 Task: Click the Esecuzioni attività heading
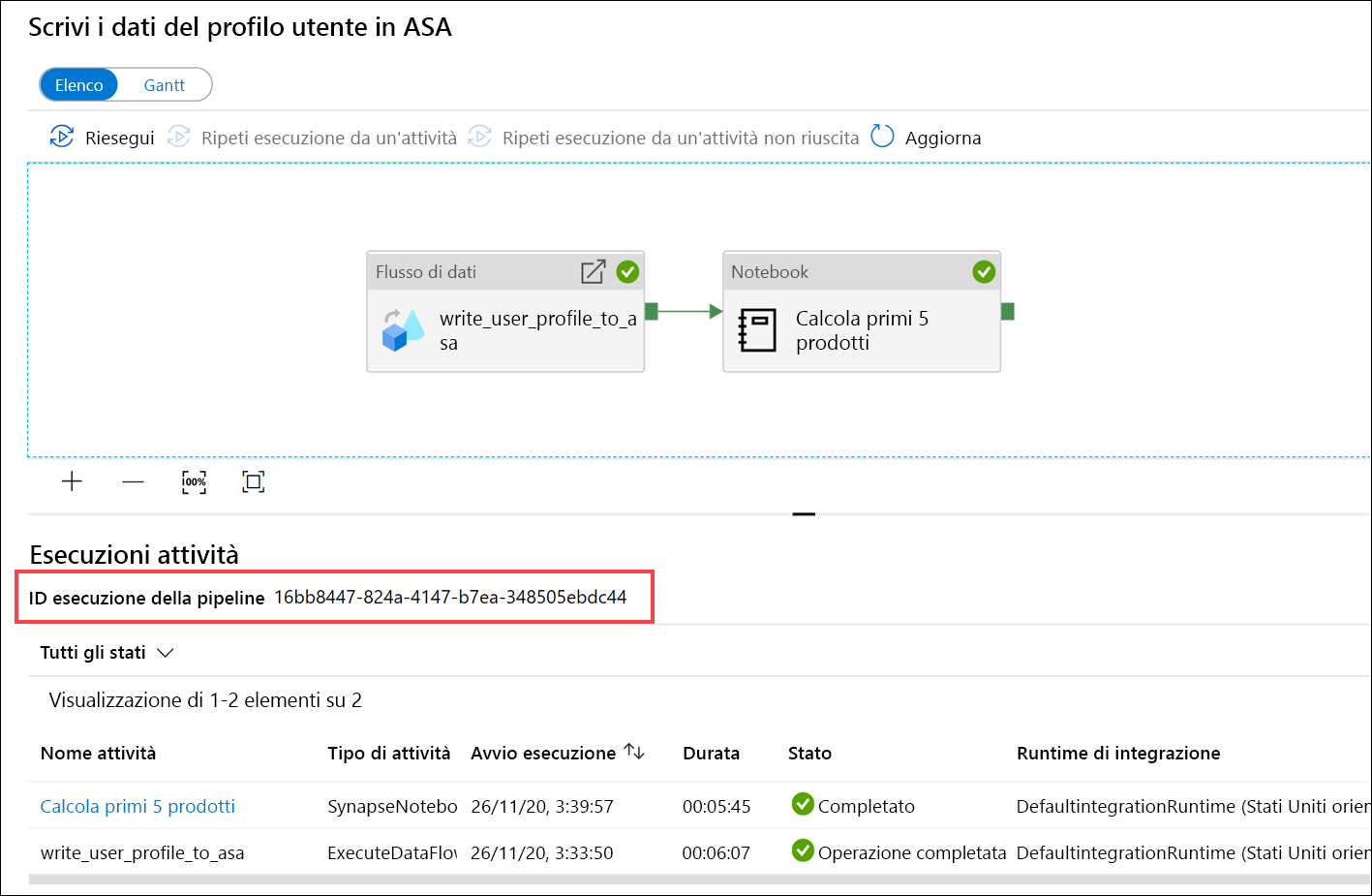pyautogui.click(x=135, y=555)
